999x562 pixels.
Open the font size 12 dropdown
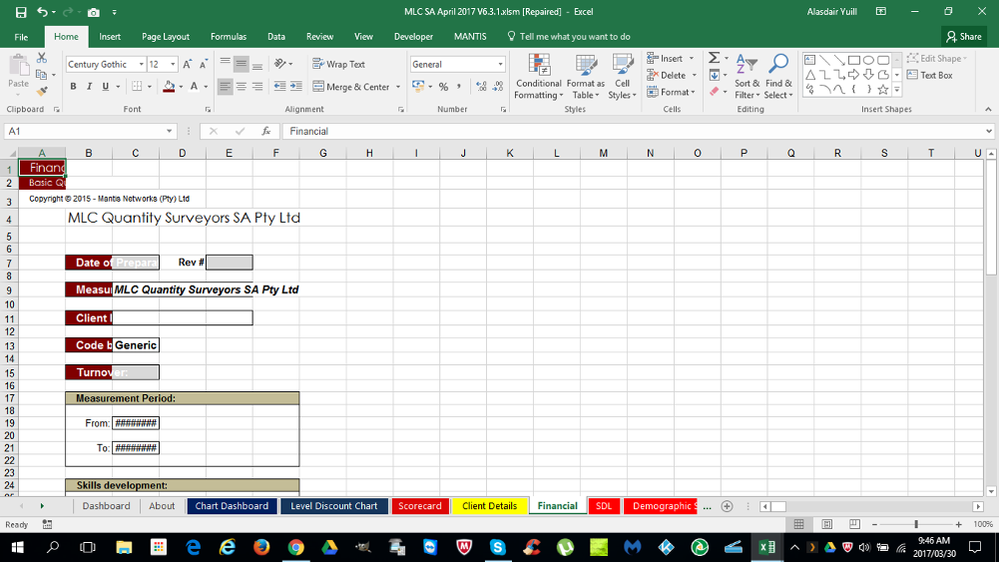click(x=173, y=64)
